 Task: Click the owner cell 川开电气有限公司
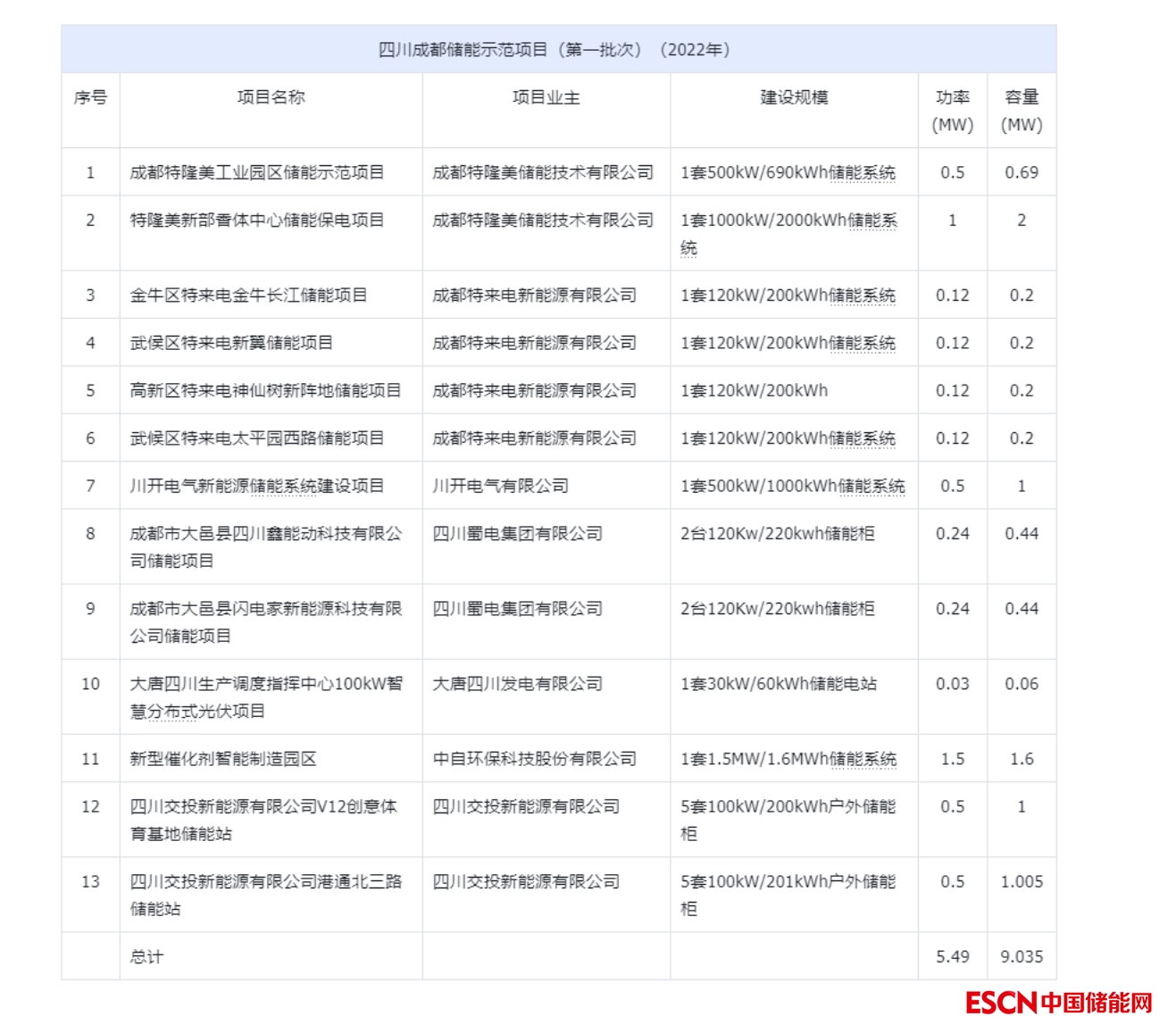[500, 487]
